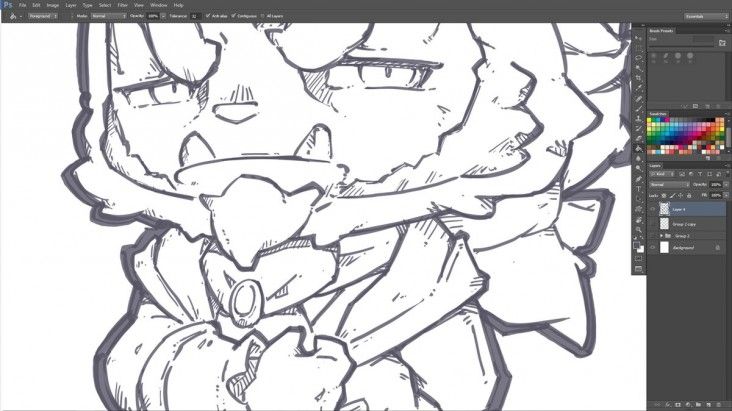This screenshot has width=732, height=411.
Task: Toggle the layer filter on/off switch
Action: pos(727,173)
